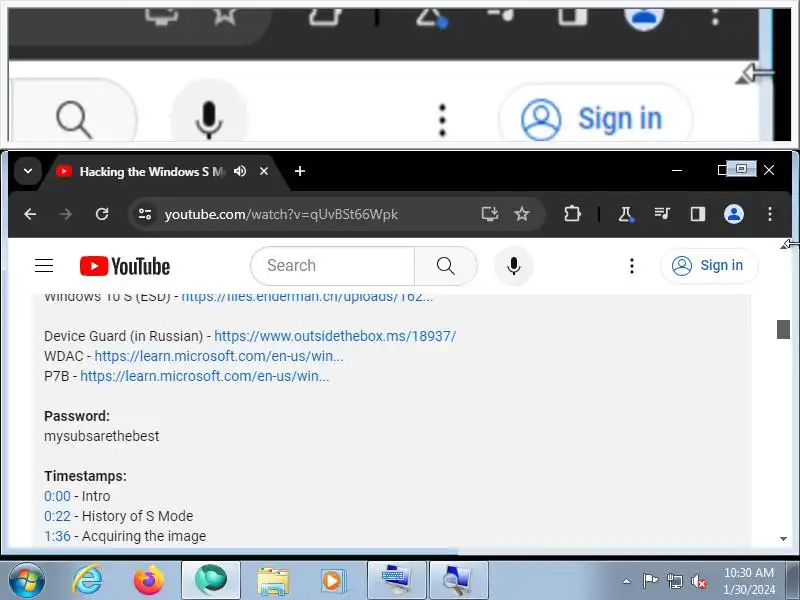Jump to timestamp 0:00 Intro

(x=57, y=496)
